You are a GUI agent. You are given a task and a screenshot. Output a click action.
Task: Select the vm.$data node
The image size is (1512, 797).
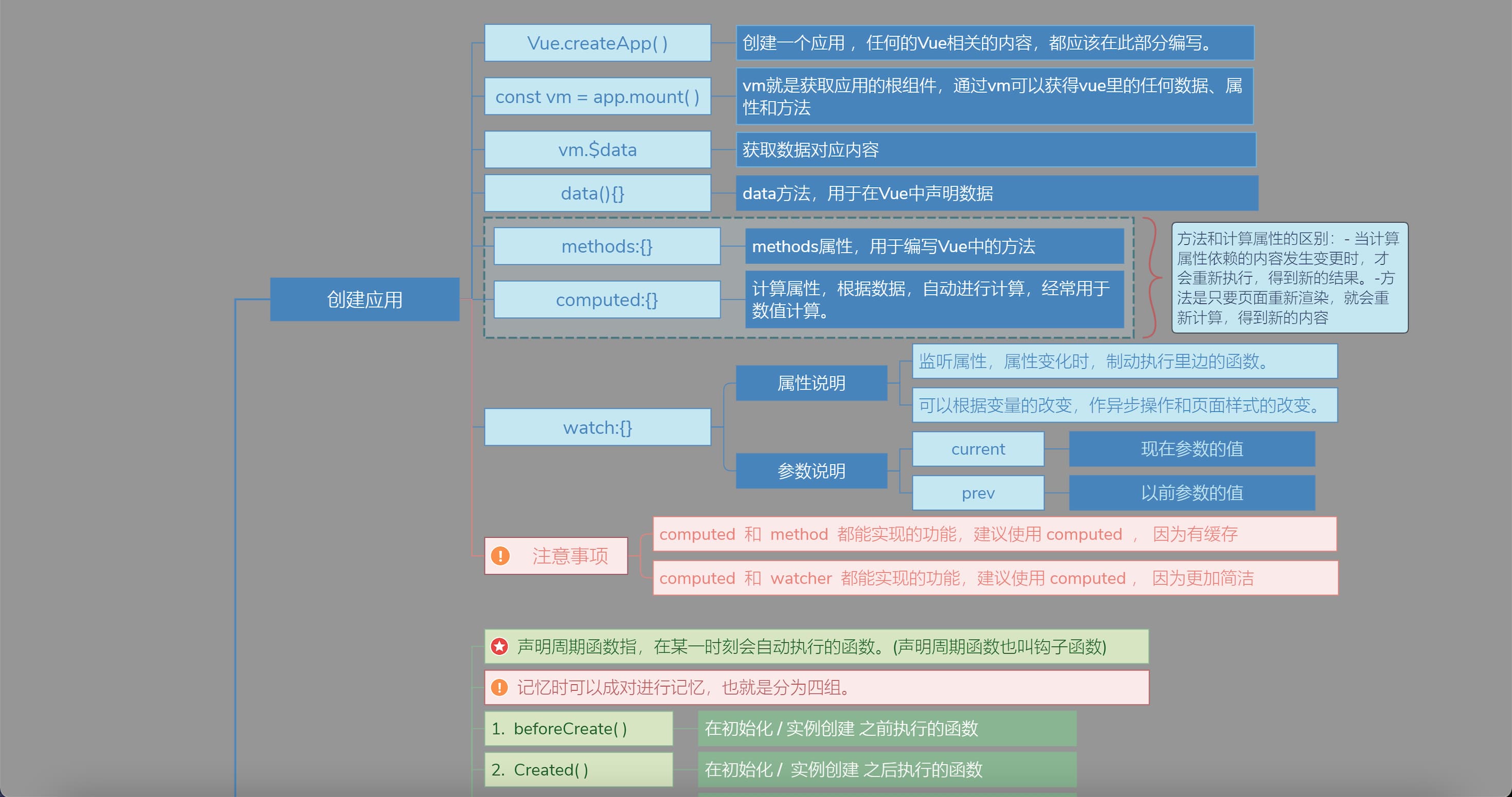[x=598, y=150]
